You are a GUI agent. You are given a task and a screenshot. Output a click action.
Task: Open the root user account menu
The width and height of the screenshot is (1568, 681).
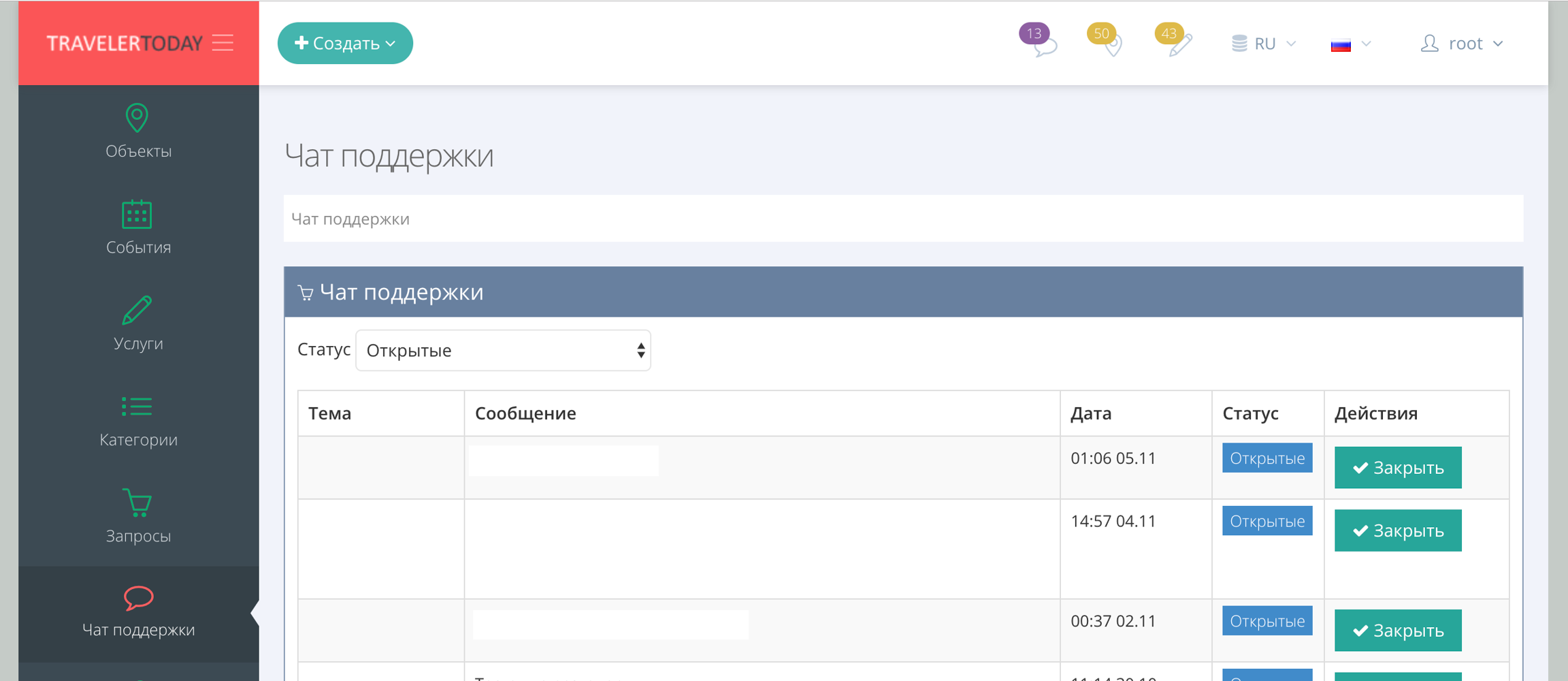tap(1462, 44)
